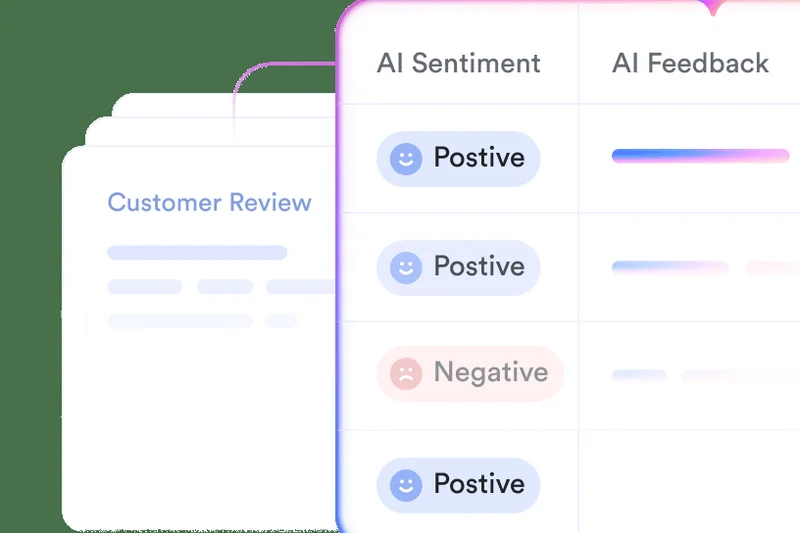Select the Negative sentiment label text
This screenshot has width=800, height=533.
click(x=490, y=373)
